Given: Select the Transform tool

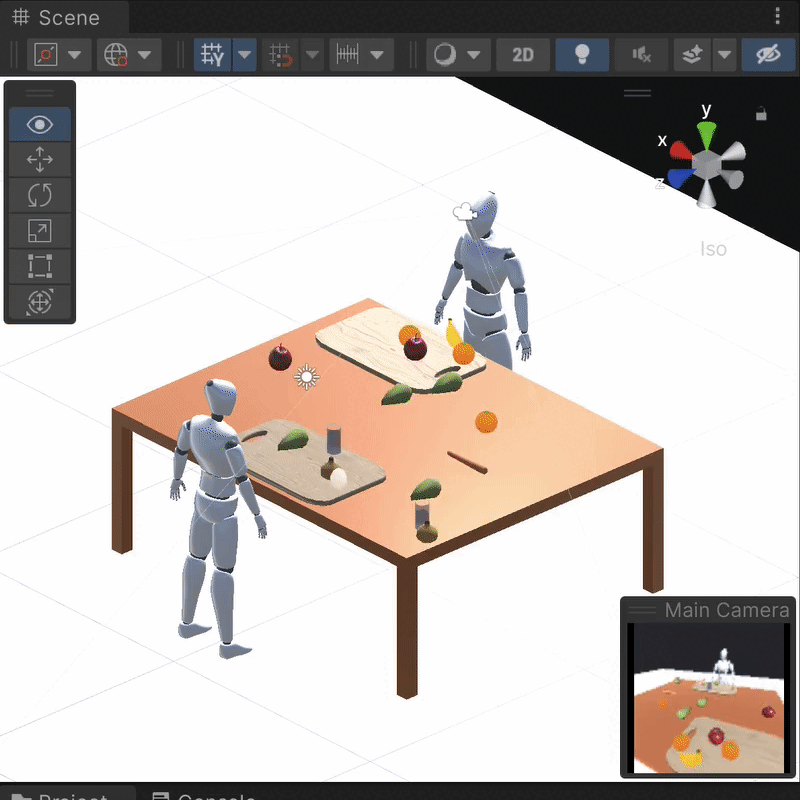Looking at the screenshot, I should 40,302.
